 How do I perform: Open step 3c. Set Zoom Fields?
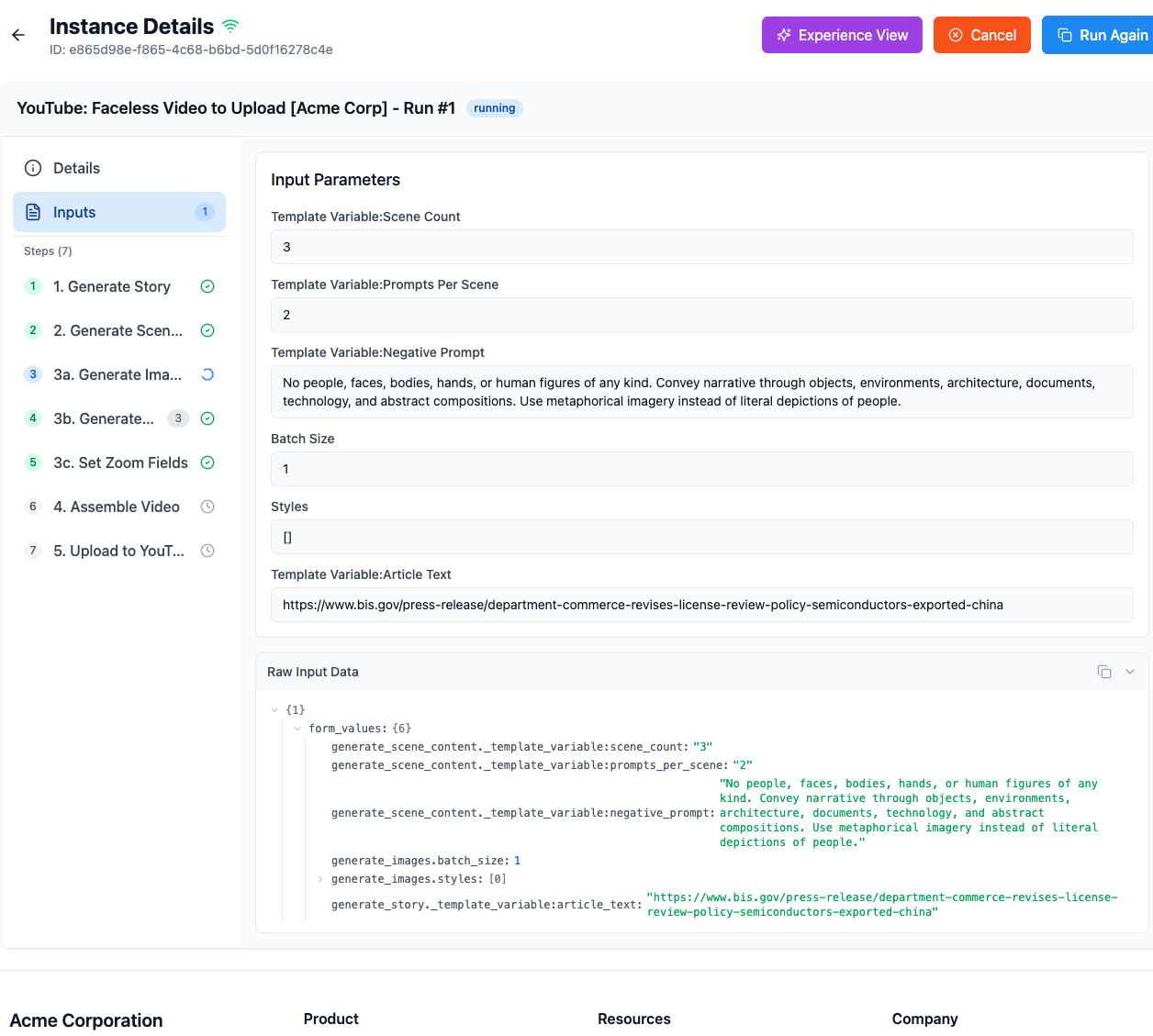pyautogui.click(x=119, y=462)
